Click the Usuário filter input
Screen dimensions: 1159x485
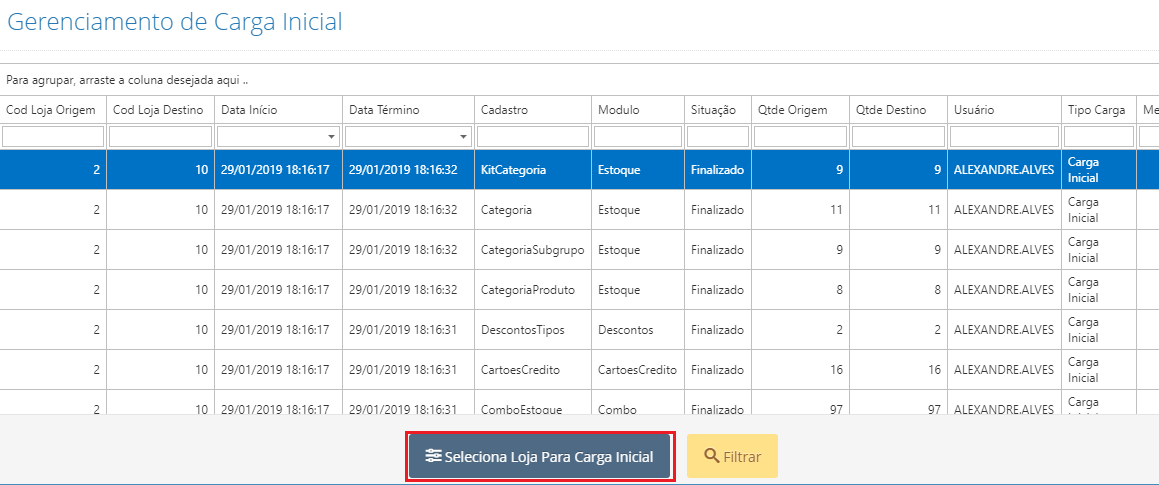[1004, 137]
